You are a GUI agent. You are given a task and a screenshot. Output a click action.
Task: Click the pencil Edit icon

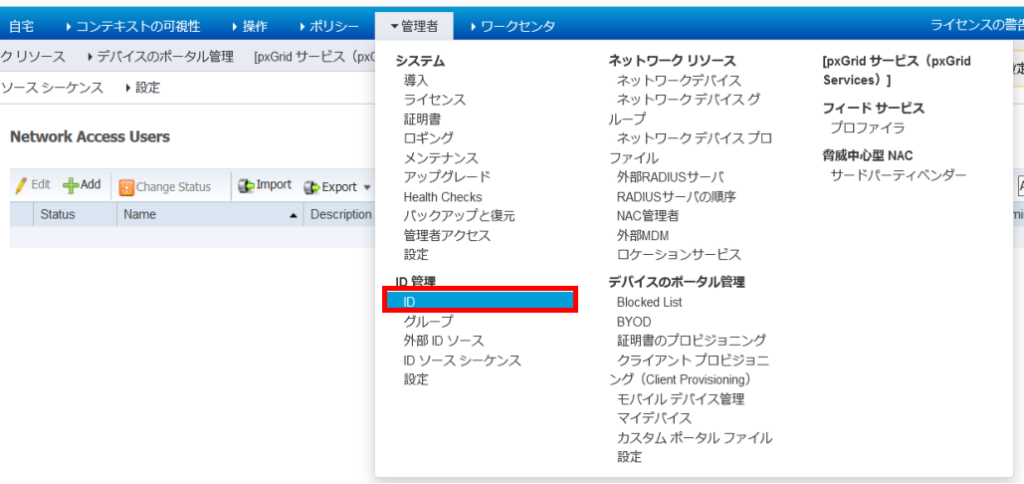[x=20, y=185]
